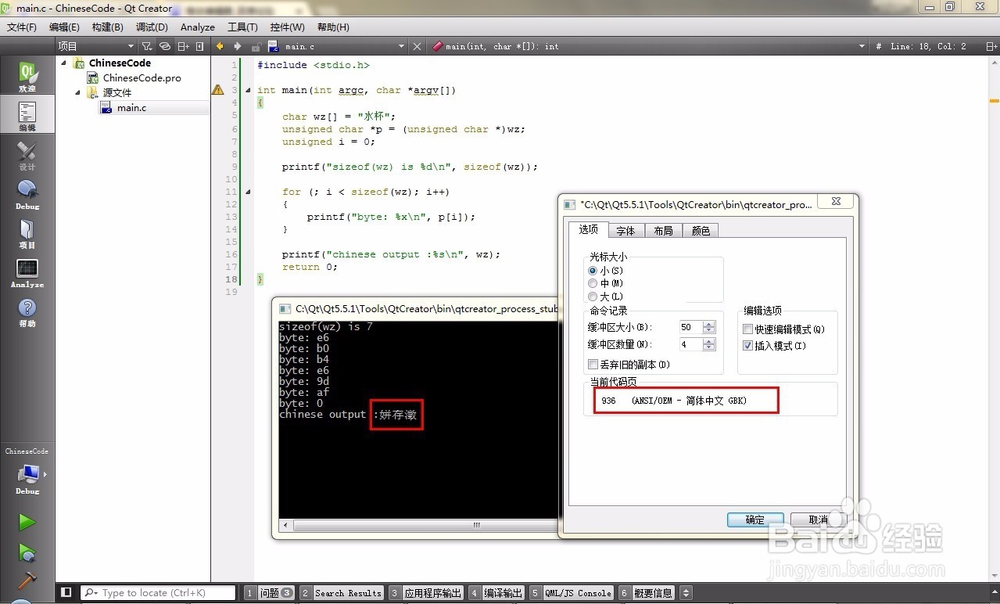Fold the for loop at line 11
Screen dimensions: 1000x604
point(247,191)
